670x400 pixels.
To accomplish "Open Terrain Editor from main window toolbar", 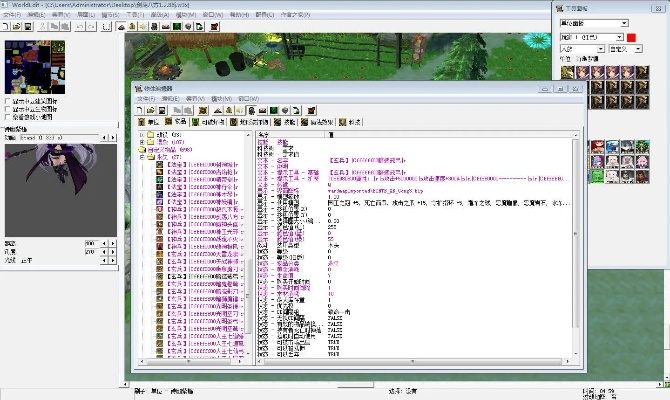I will coord(121,26).
